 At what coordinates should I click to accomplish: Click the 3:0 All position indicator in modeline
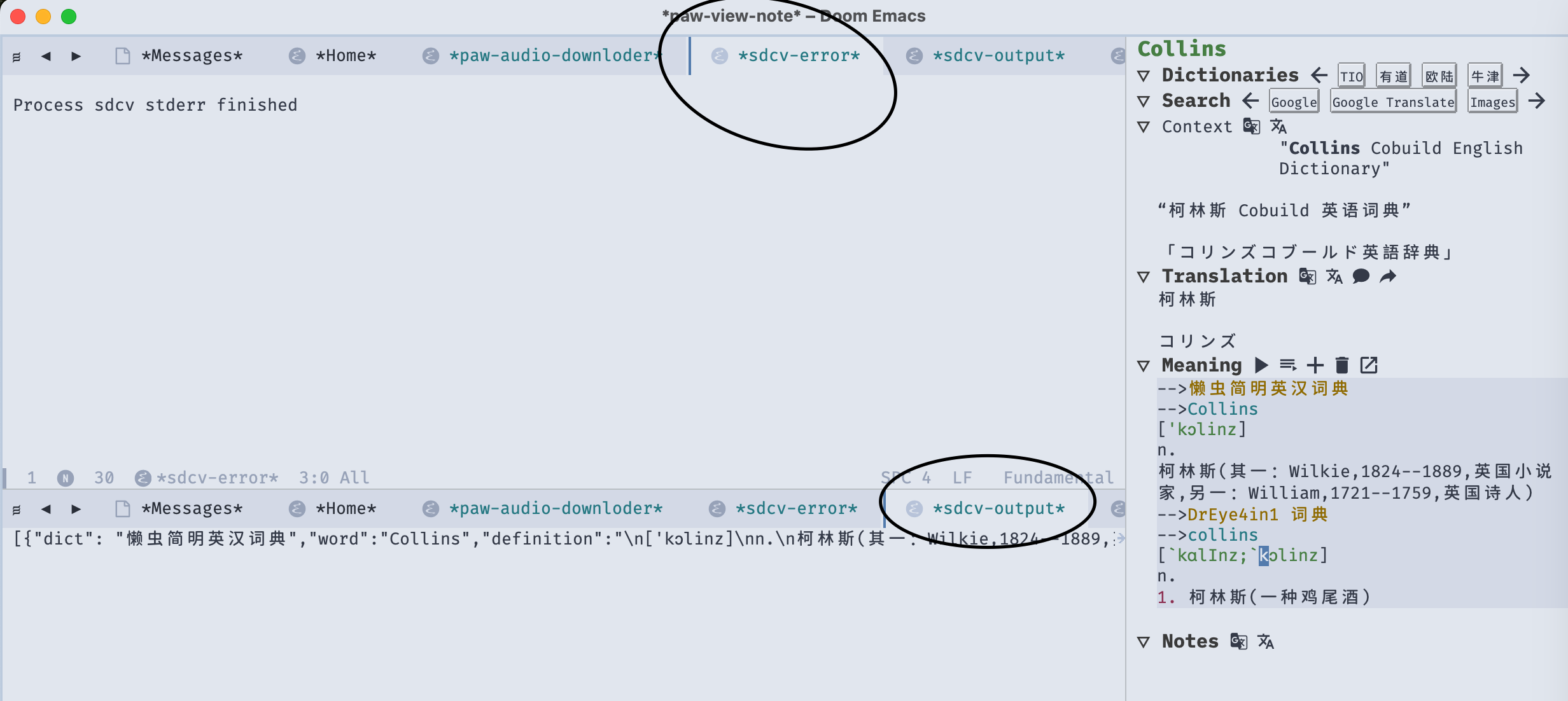coord(334,478)
